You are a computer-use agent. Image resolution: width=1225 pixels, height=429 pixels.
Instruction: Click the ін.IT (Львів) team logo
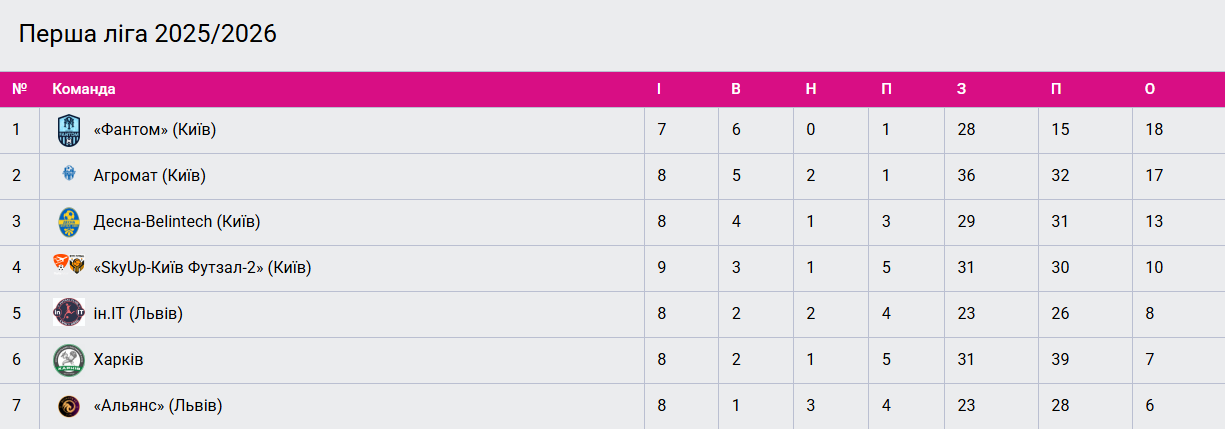(x=68, y=313)
